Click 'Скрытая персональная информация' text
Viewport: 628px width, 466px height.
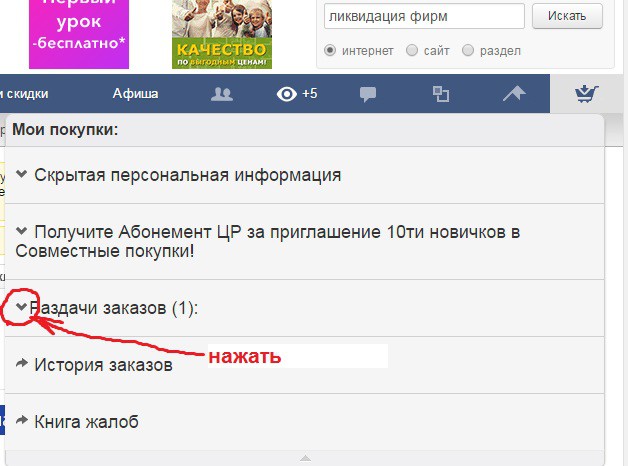coord(188,175)
